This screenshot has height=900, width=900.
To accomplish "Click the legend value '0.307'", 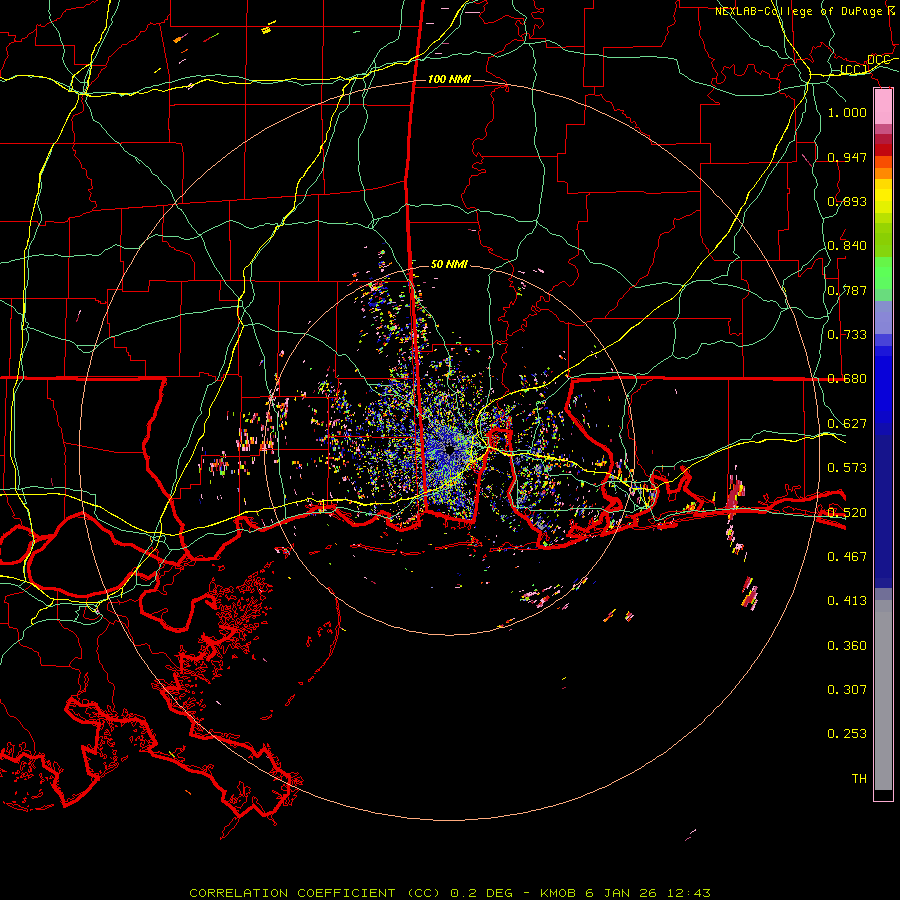I will click(x=847, y=690).
